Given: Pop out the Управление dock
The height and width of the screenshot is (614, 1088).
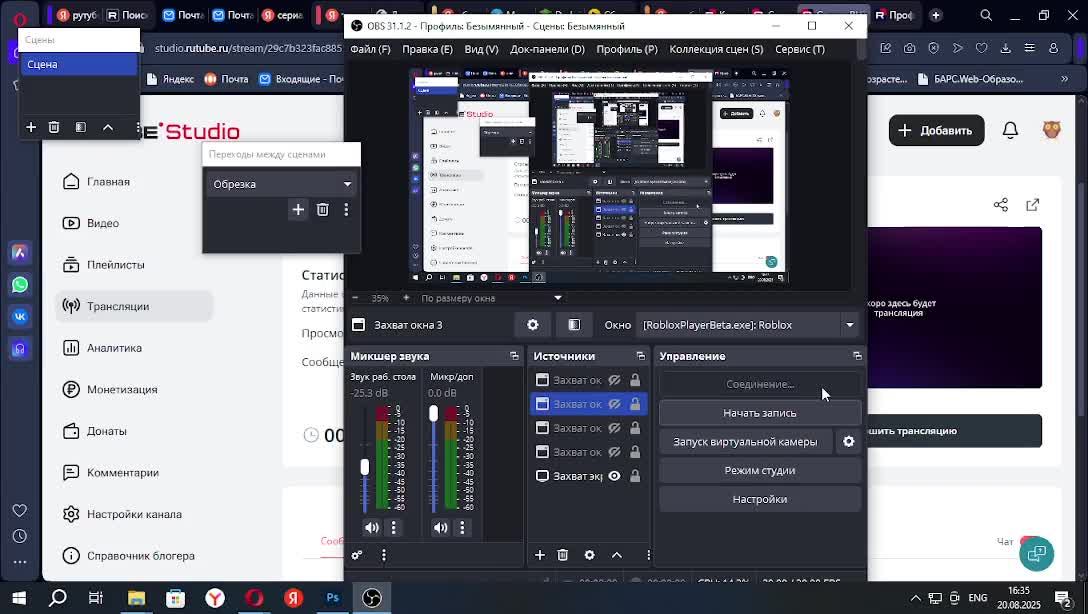Looking at the screenshot, I should [x=858, y=356].
